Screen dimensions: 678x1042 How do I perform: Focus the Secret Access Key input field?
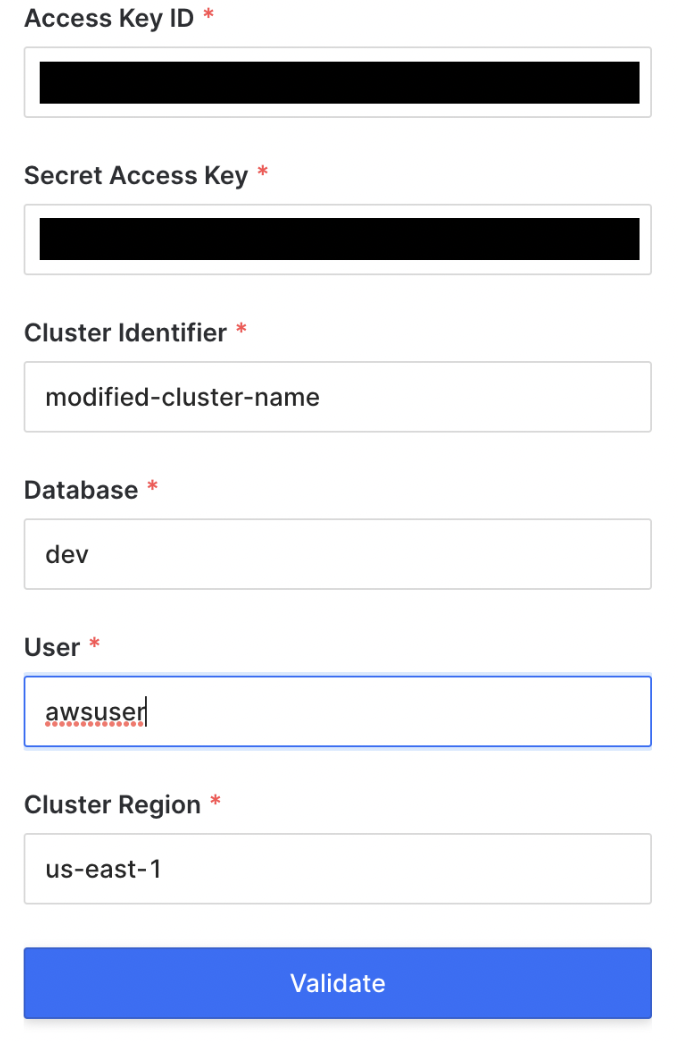pos(338,239)
